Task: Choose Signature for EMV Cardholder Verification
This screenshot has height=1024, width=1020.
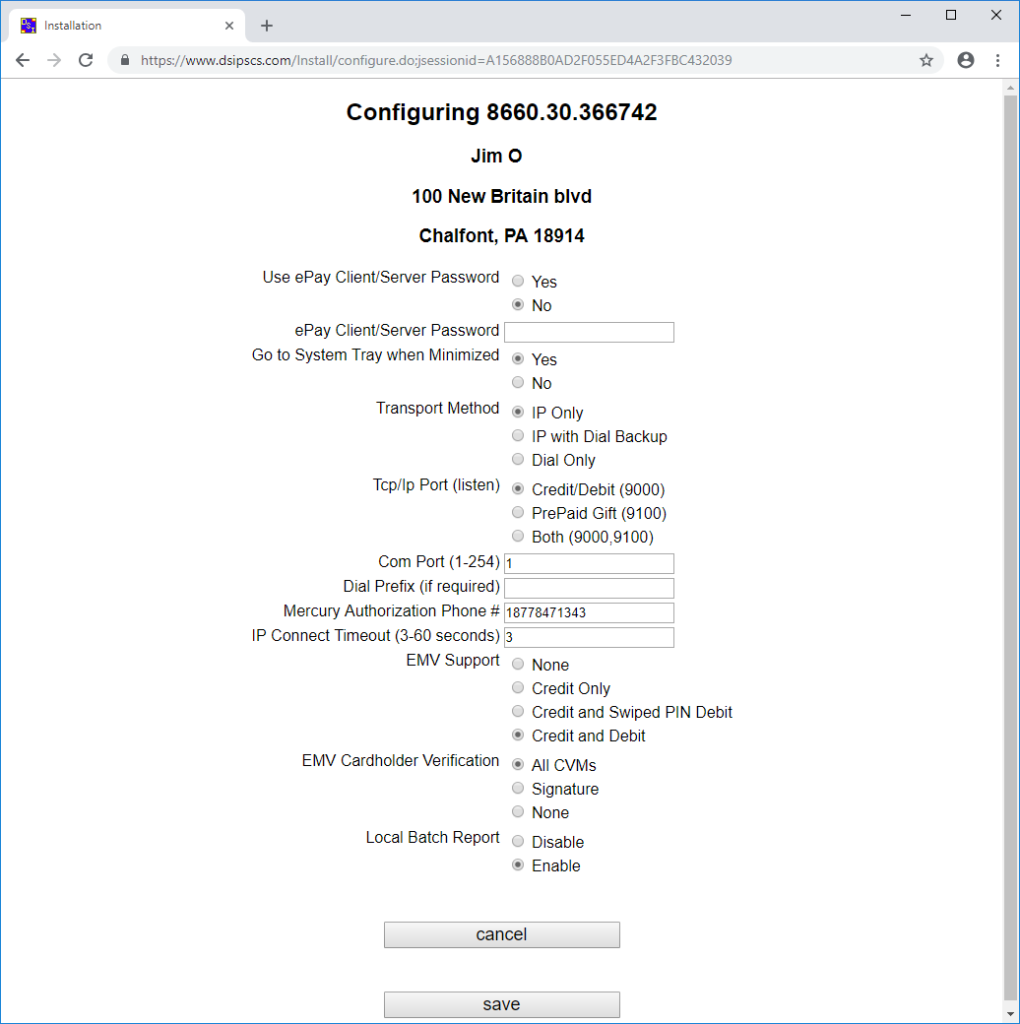Action: click(x=518, y=788)
